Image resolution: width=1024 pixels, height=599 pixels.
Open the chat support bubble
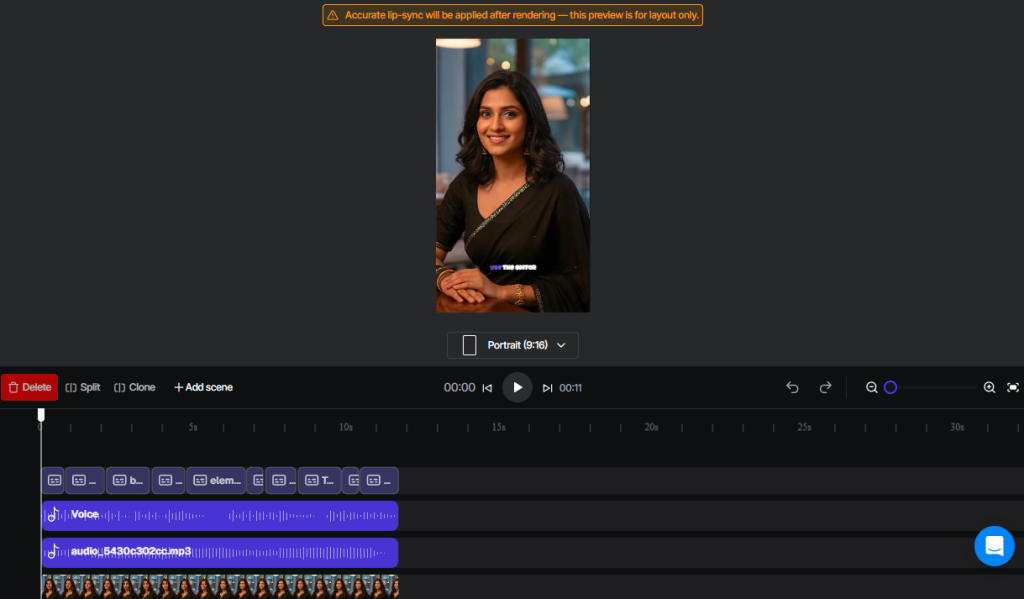click(x=994, y=546)
